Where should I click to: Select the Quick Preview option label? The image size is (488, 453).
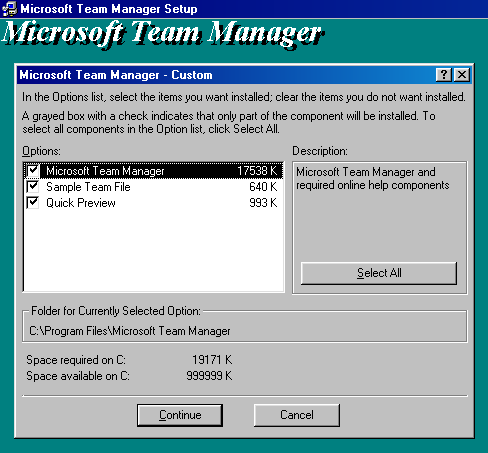click(81, 203)
